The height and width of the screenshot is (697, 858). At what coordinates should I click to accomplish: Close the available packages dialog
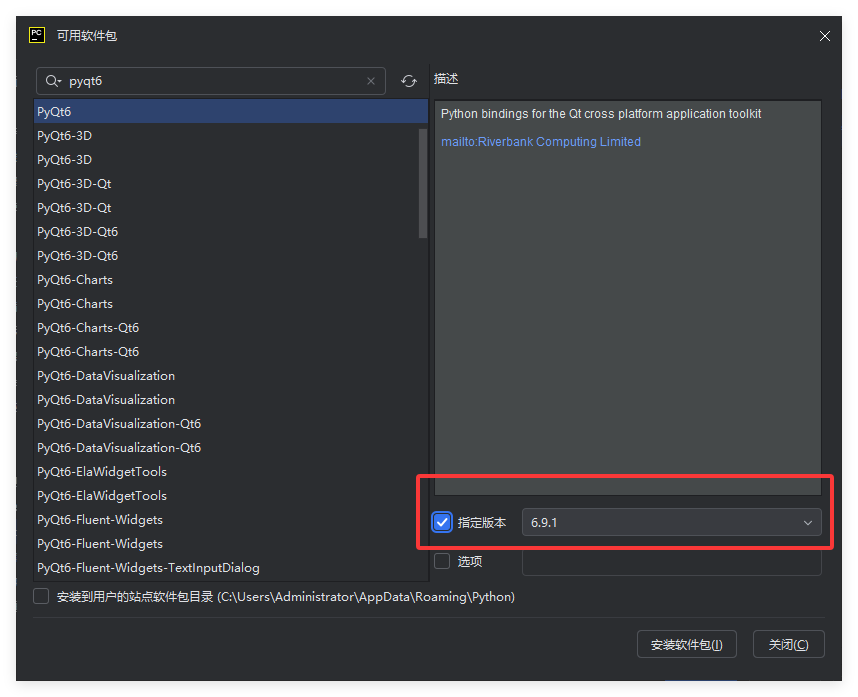click(824, 36)
